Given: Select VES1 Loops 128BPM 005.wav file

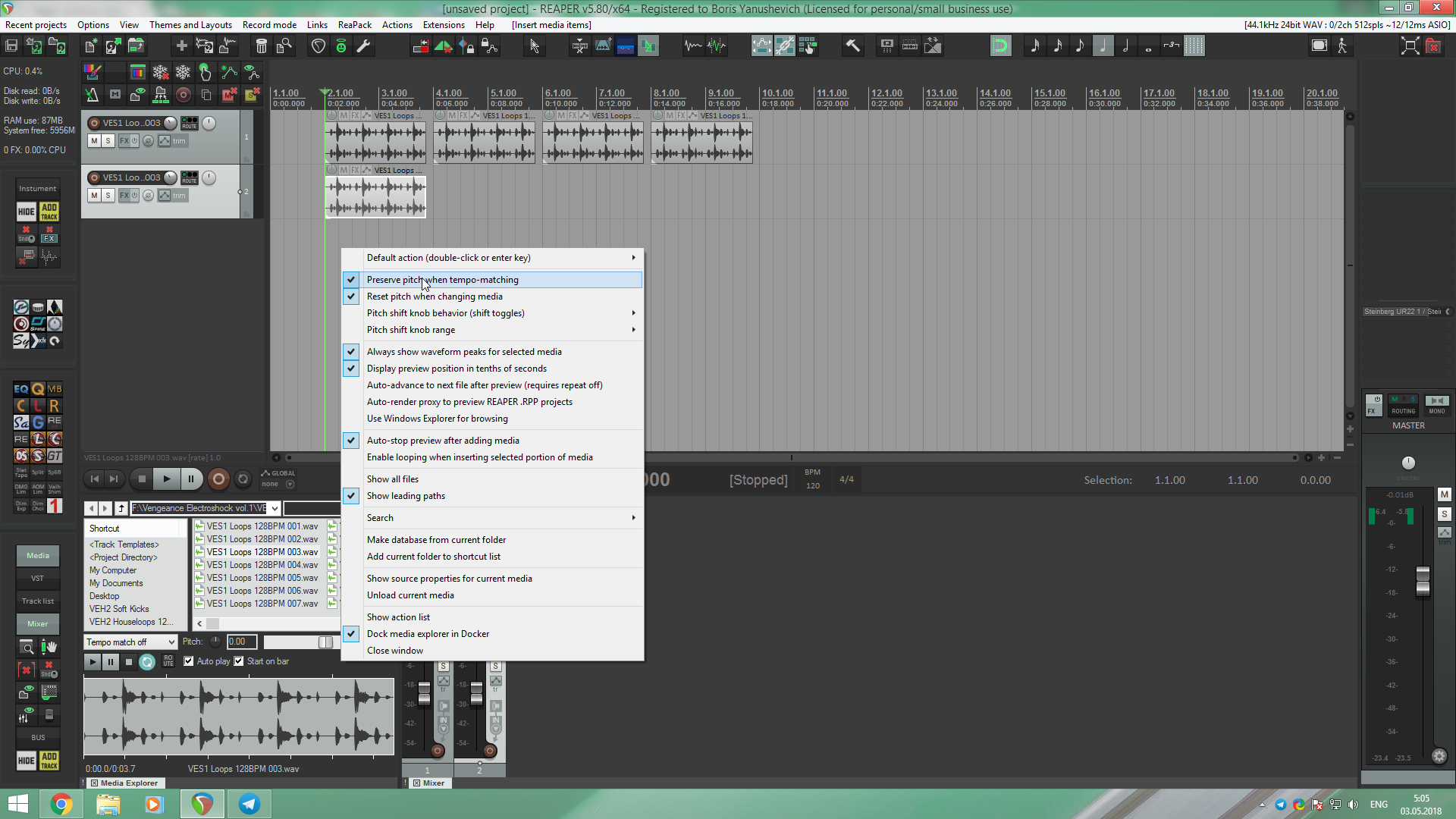Looking at the screenshot, I should point(262,578).
